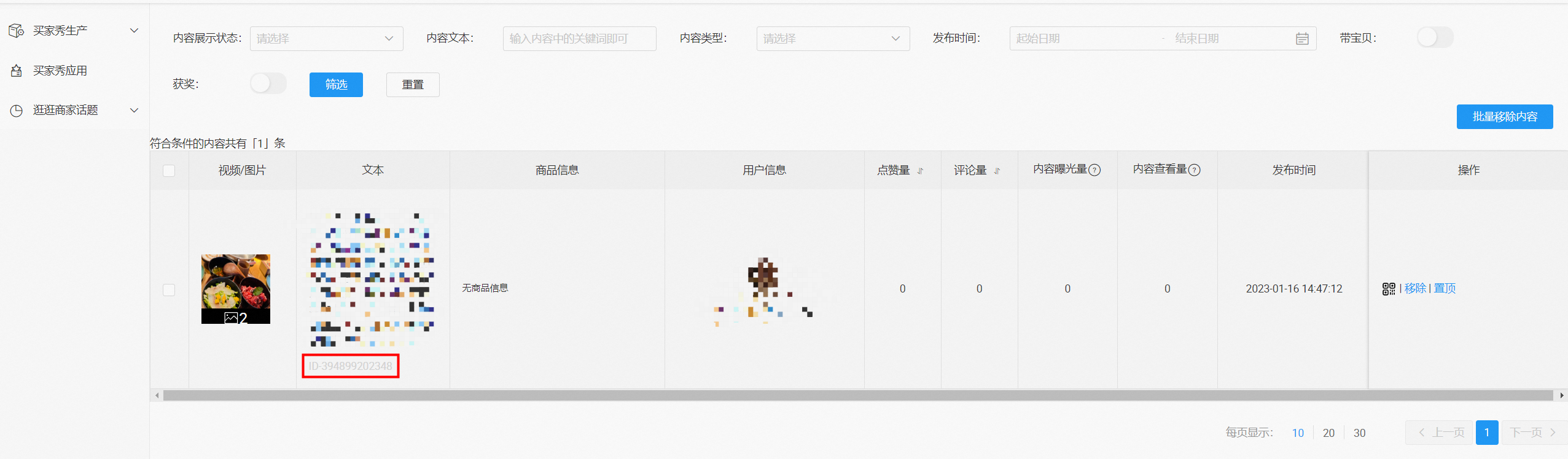Click the 2023-01-16 14:47:12 publish time
The height and width of the screenshot is (459, 1568).
coord(1293,289)
